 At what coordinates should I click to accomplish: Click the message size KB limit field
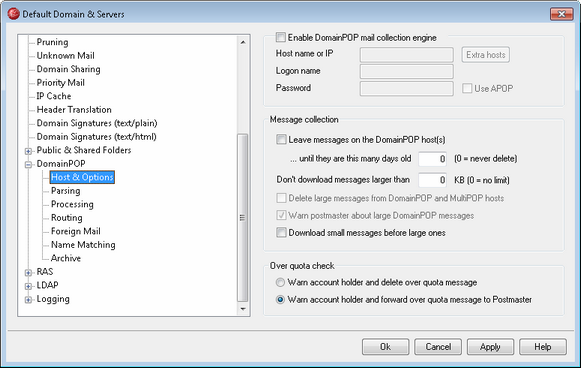point(432,180)
